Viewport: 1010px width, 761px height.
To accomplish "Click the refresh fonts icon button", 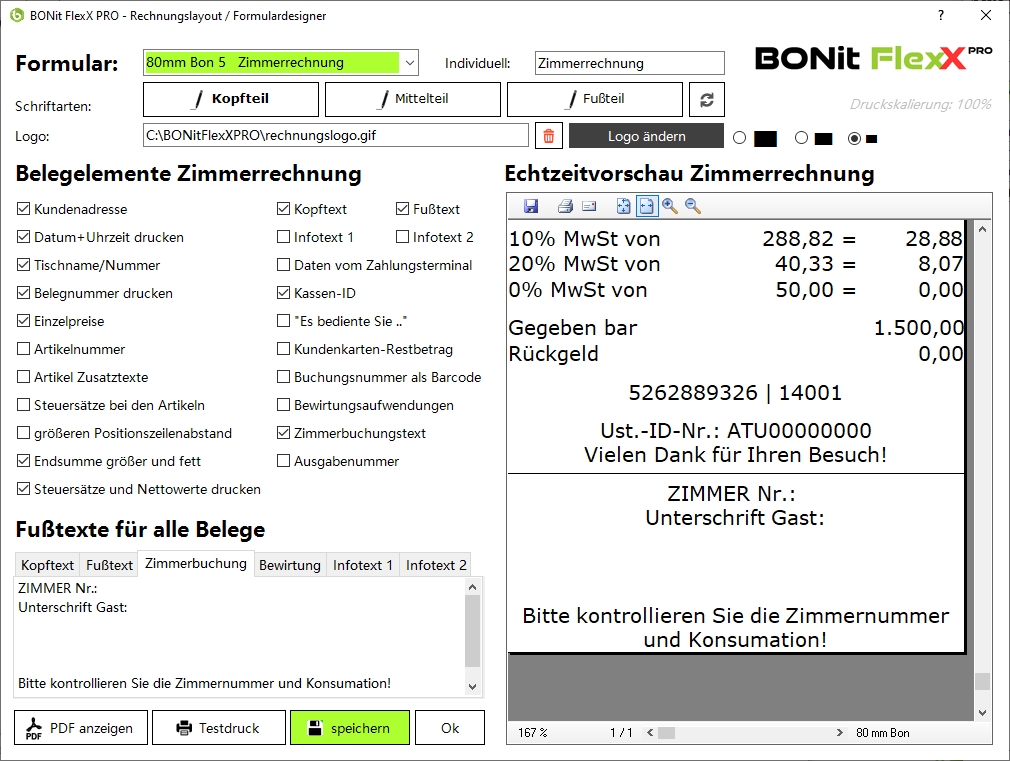I will tap(707, 99).
